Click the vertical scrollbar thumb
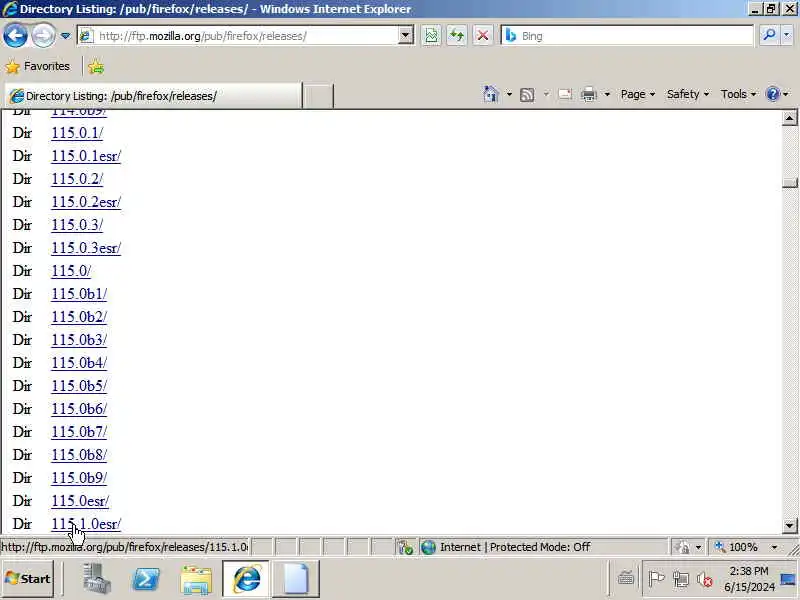This screenshot has height=600, width=800. pyautogui.click(x=789, y=183)
